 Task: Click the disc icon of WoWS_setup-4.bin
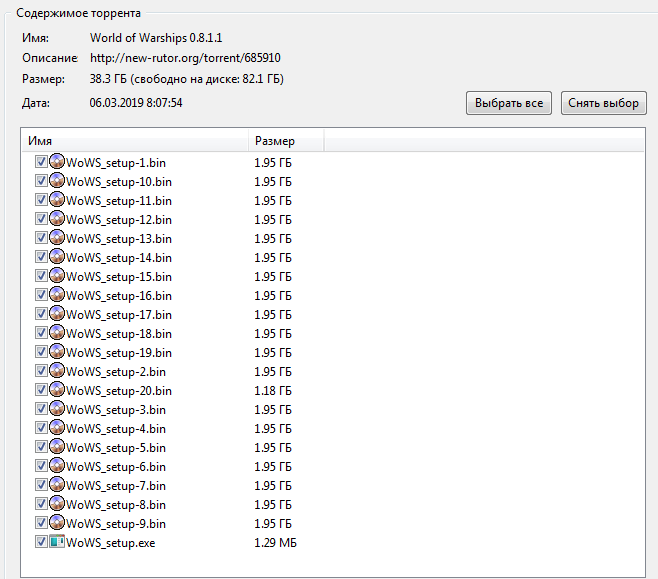point(57,428)
